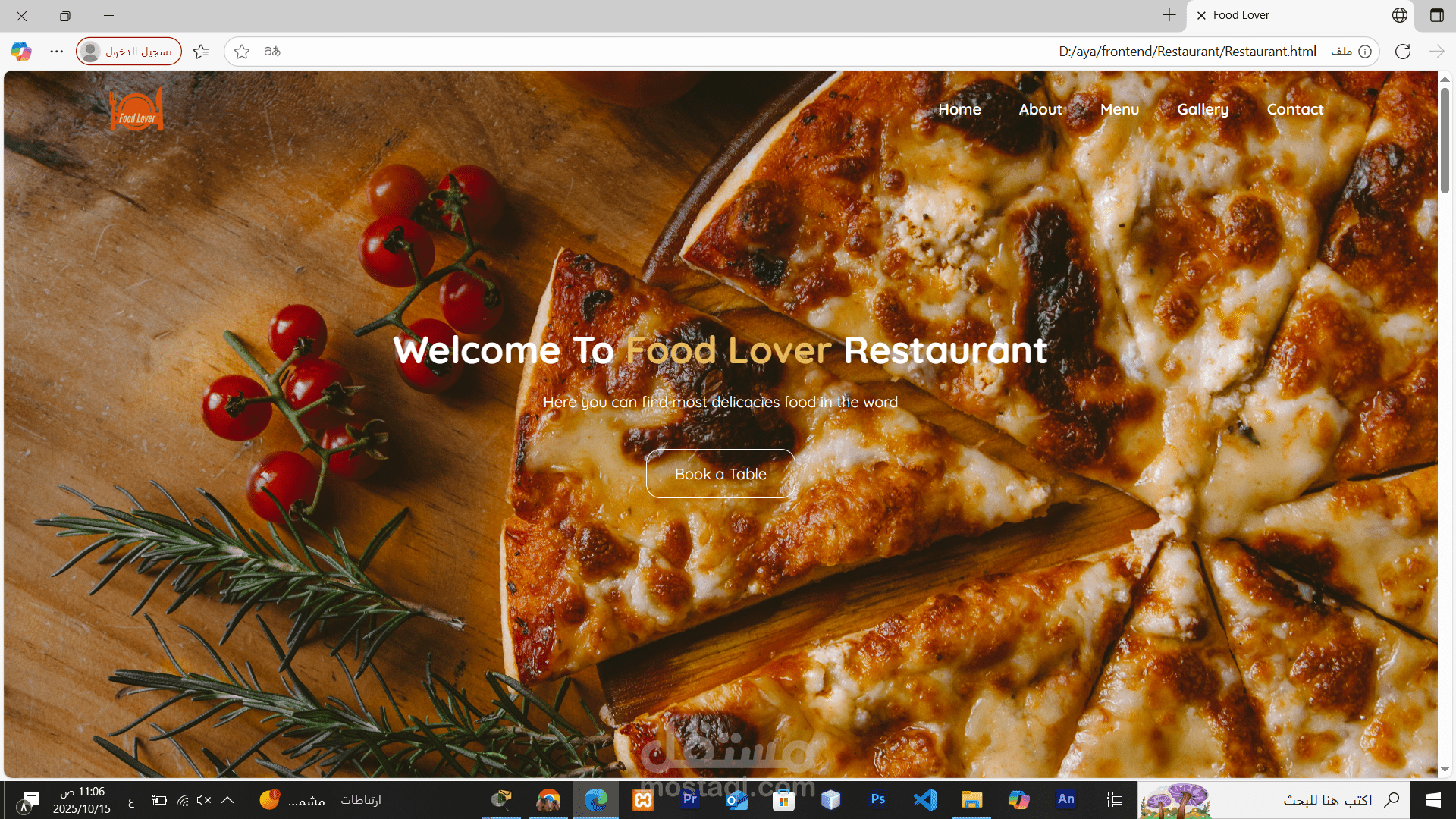Click the address bar URL field
Screen dimensions: 1456x819
801,52
